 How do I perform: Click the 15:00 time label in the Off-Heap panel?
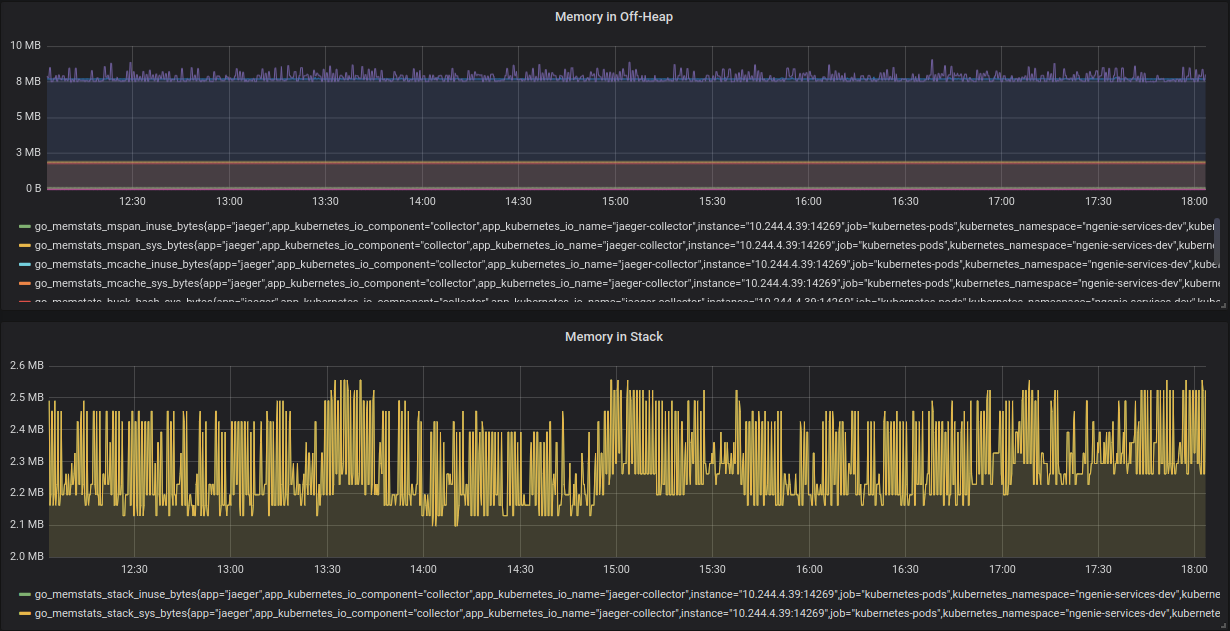point(615,201)
